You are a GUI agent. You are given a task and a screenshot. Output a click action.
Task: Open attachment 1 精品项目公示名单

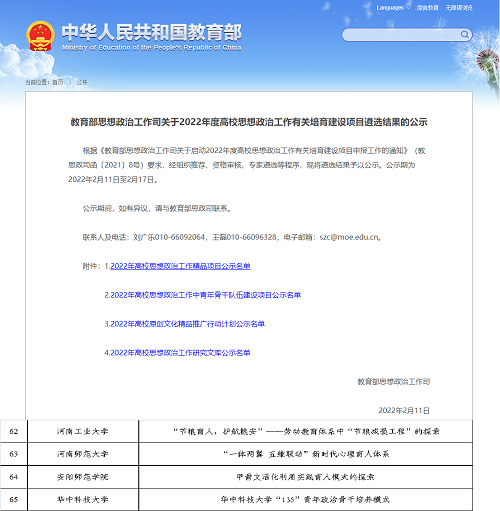(x=180, y=266)
